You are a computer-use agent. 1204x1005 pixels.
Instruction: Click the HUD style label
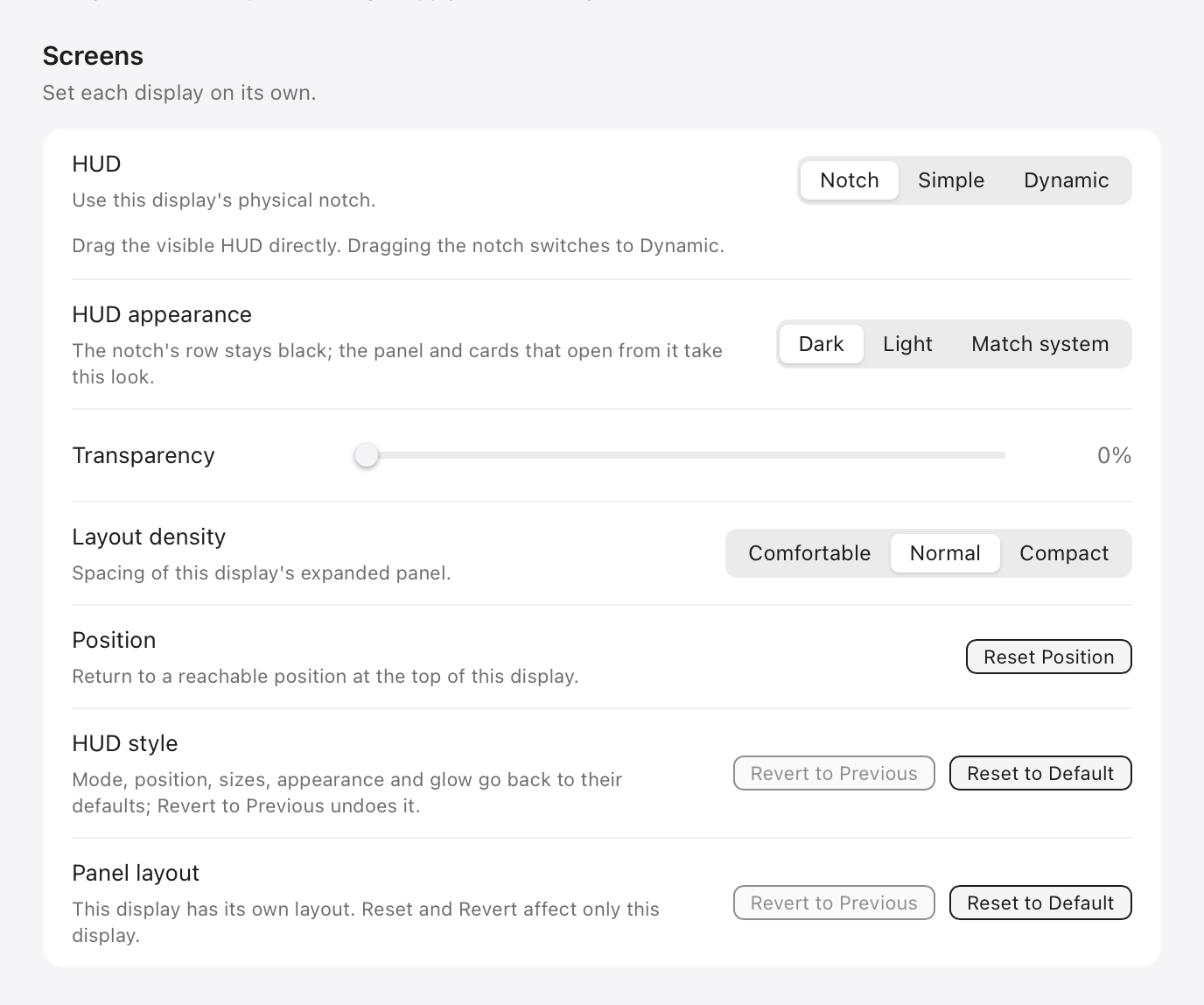pos(125,743)
